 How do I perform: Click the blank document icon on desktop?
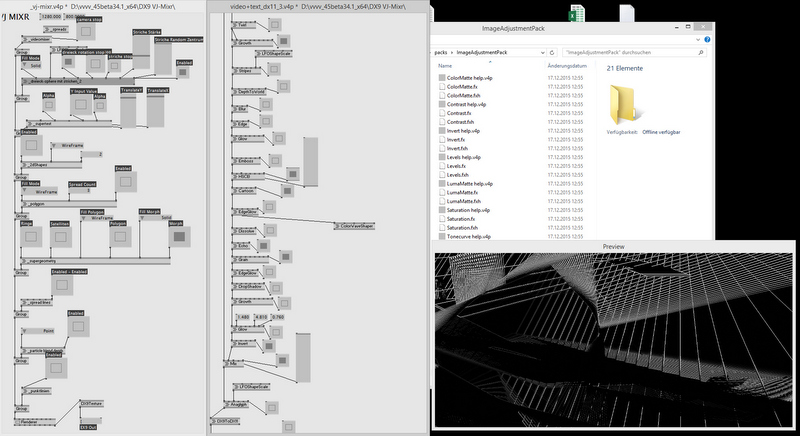tap(626, 14)
